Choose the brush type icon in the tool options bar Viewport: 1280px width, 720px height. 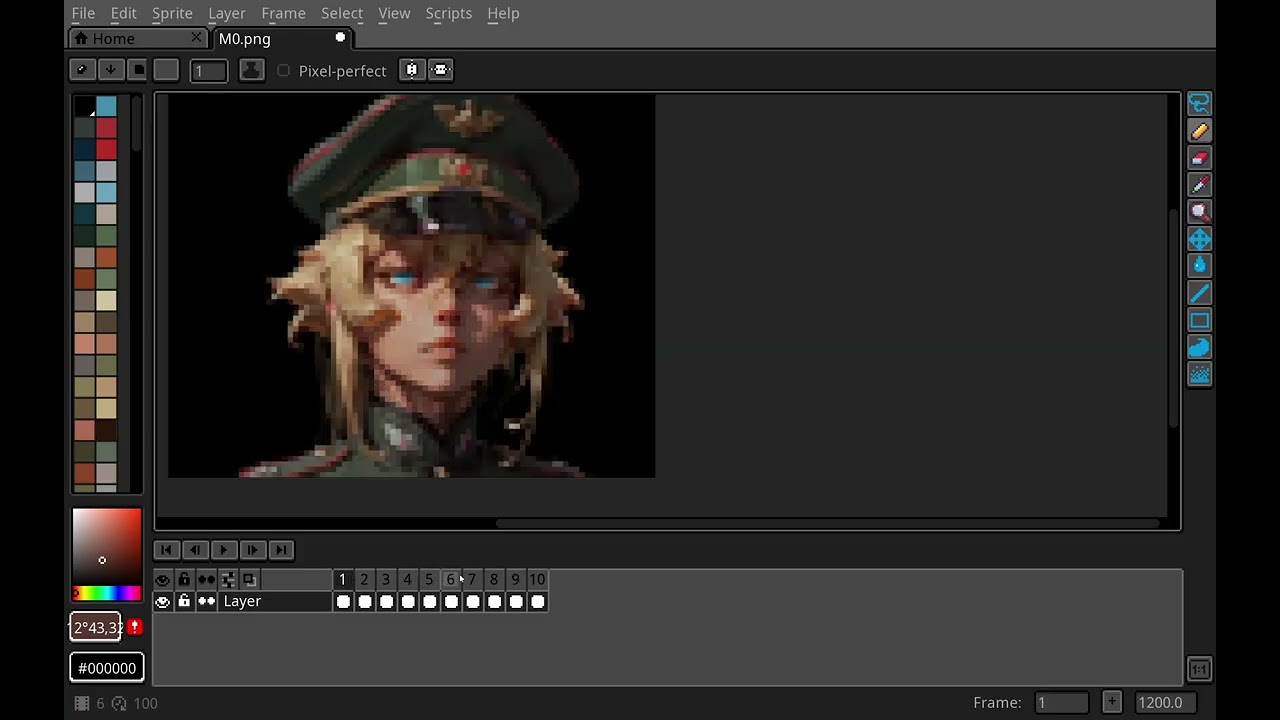point(82,70)
